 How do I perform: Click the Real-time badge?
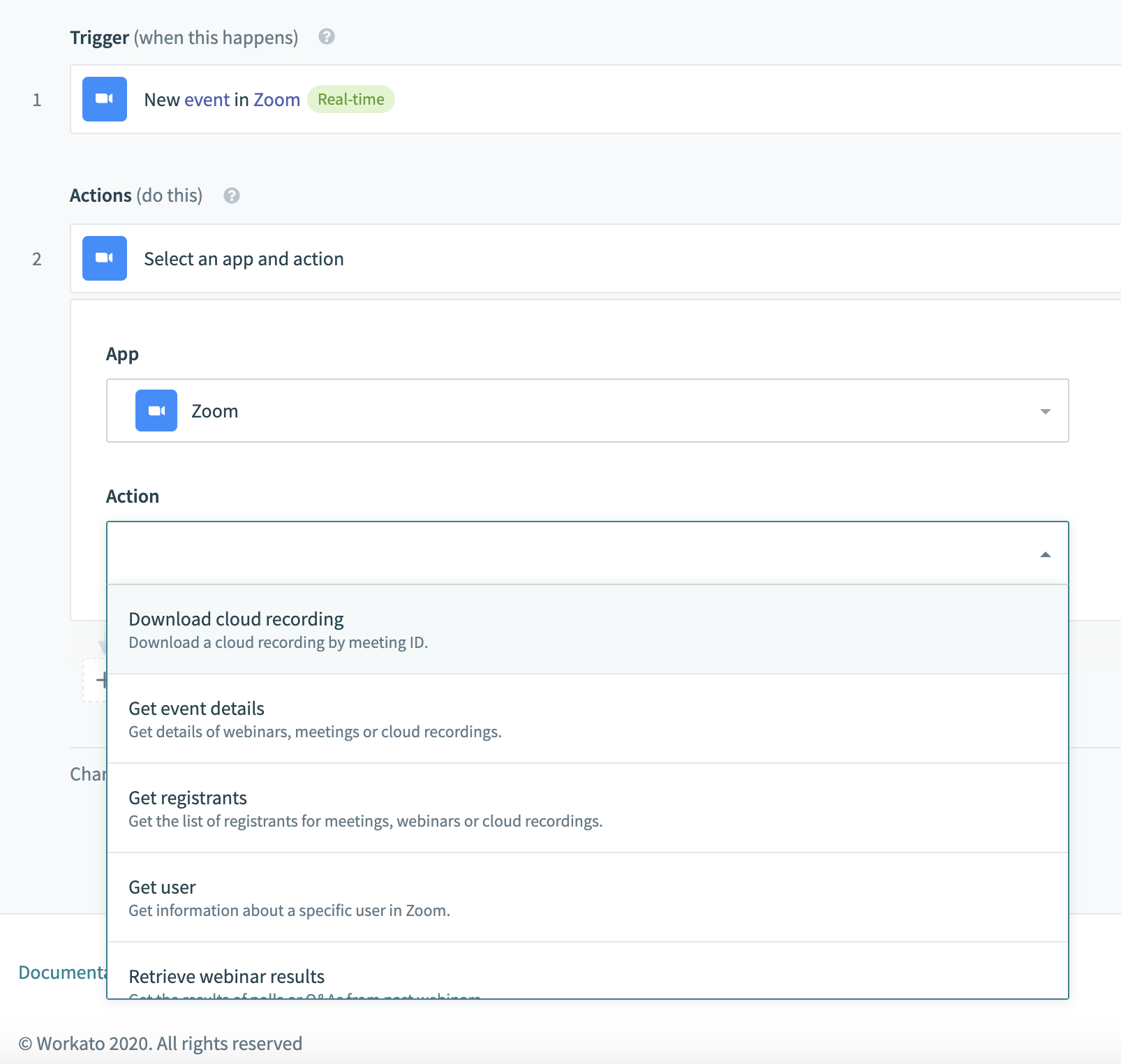pos(351,99)
